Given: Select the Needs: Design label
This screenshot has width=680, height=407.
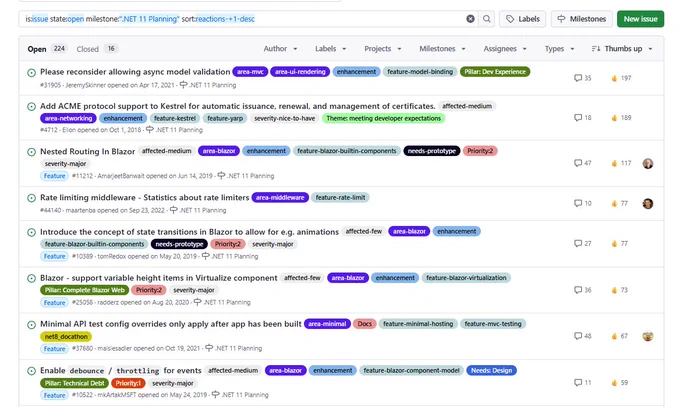Looking at the screenshot, I should click(x=491, y=371).
